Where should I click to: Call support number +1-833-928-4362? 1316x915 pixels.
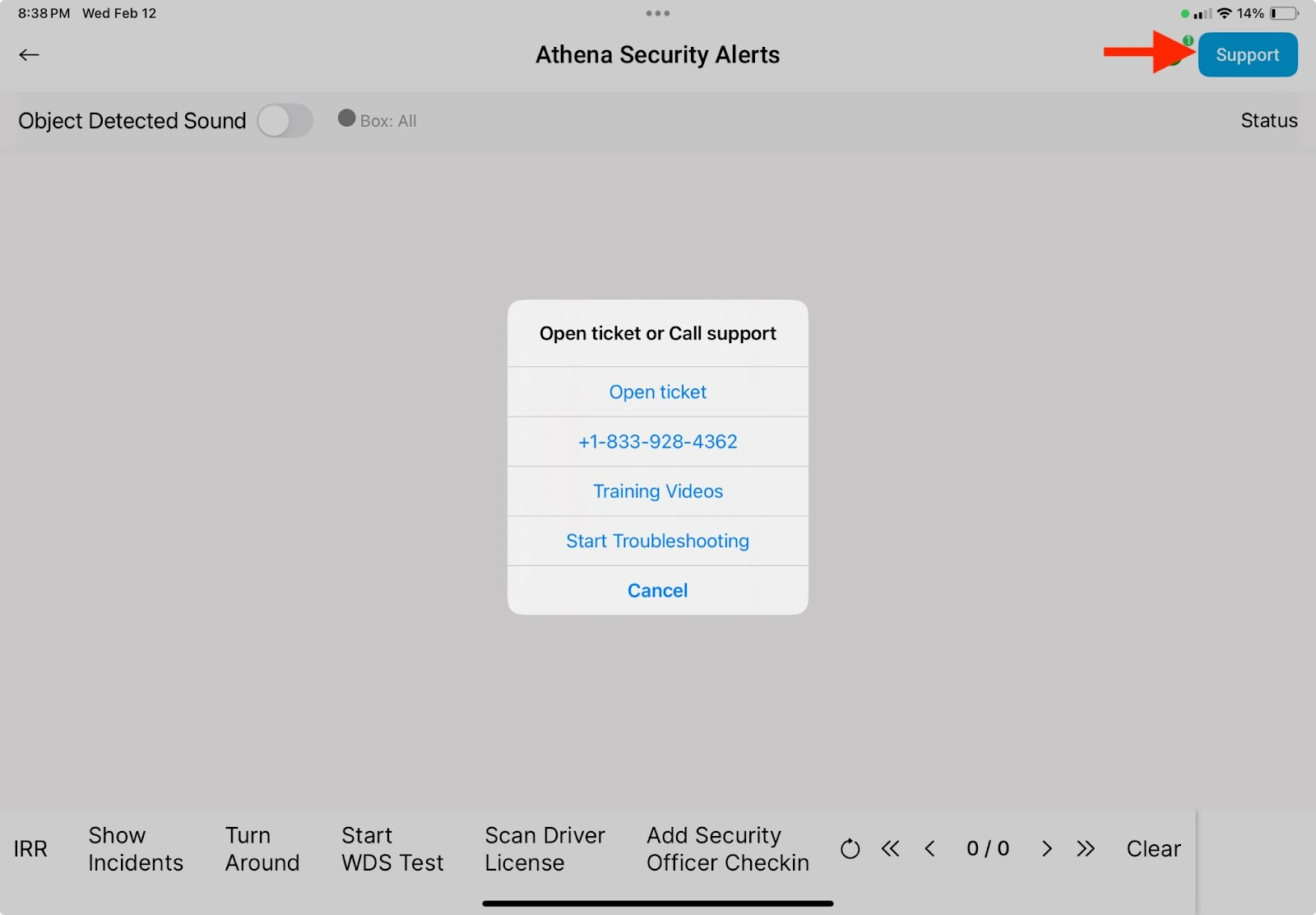click(x=658, y=442)
